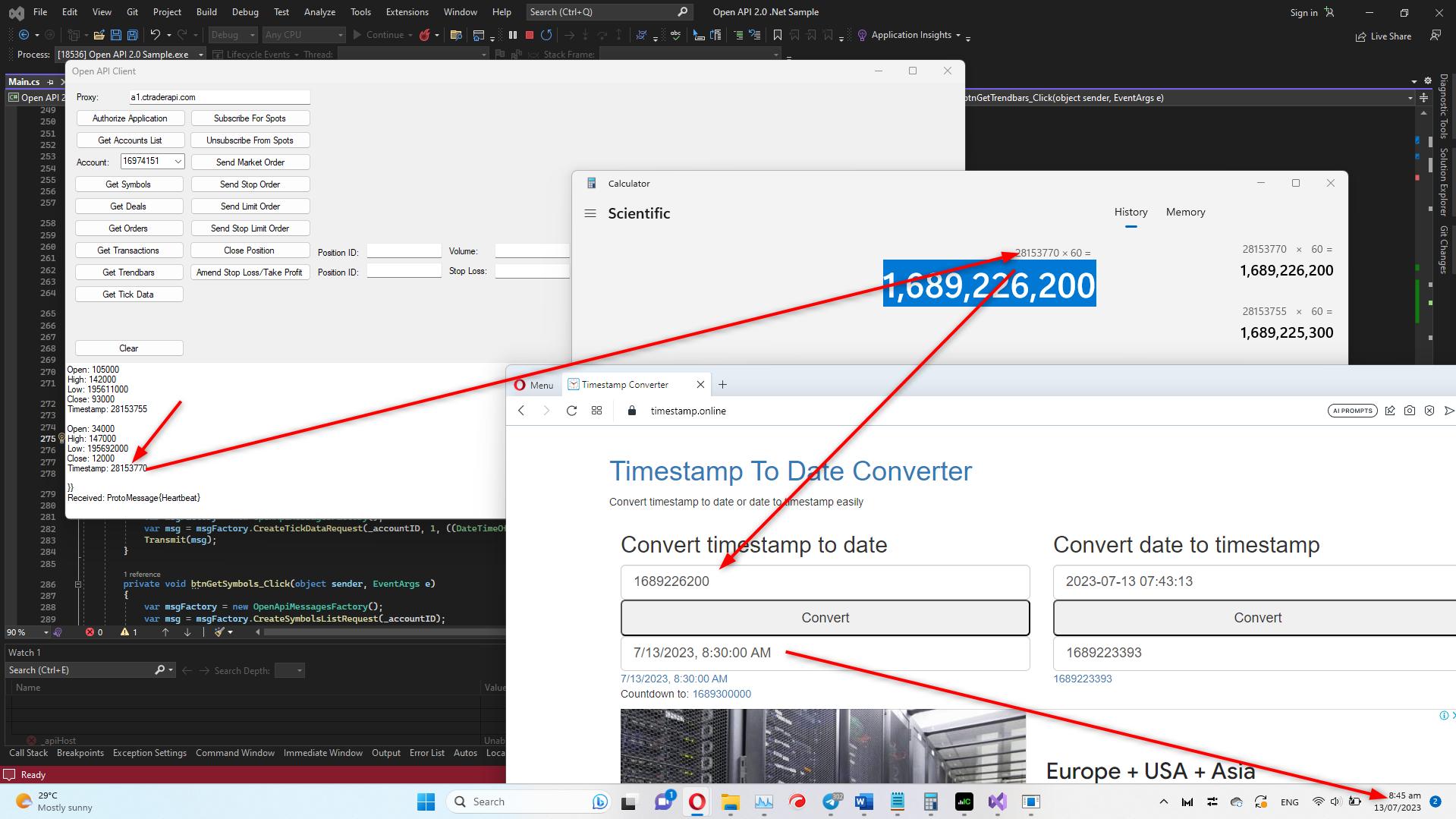Click the Break All pause icon
Image resolution: width=1456 pixels, height=819 pixels.
click(513, 35)
